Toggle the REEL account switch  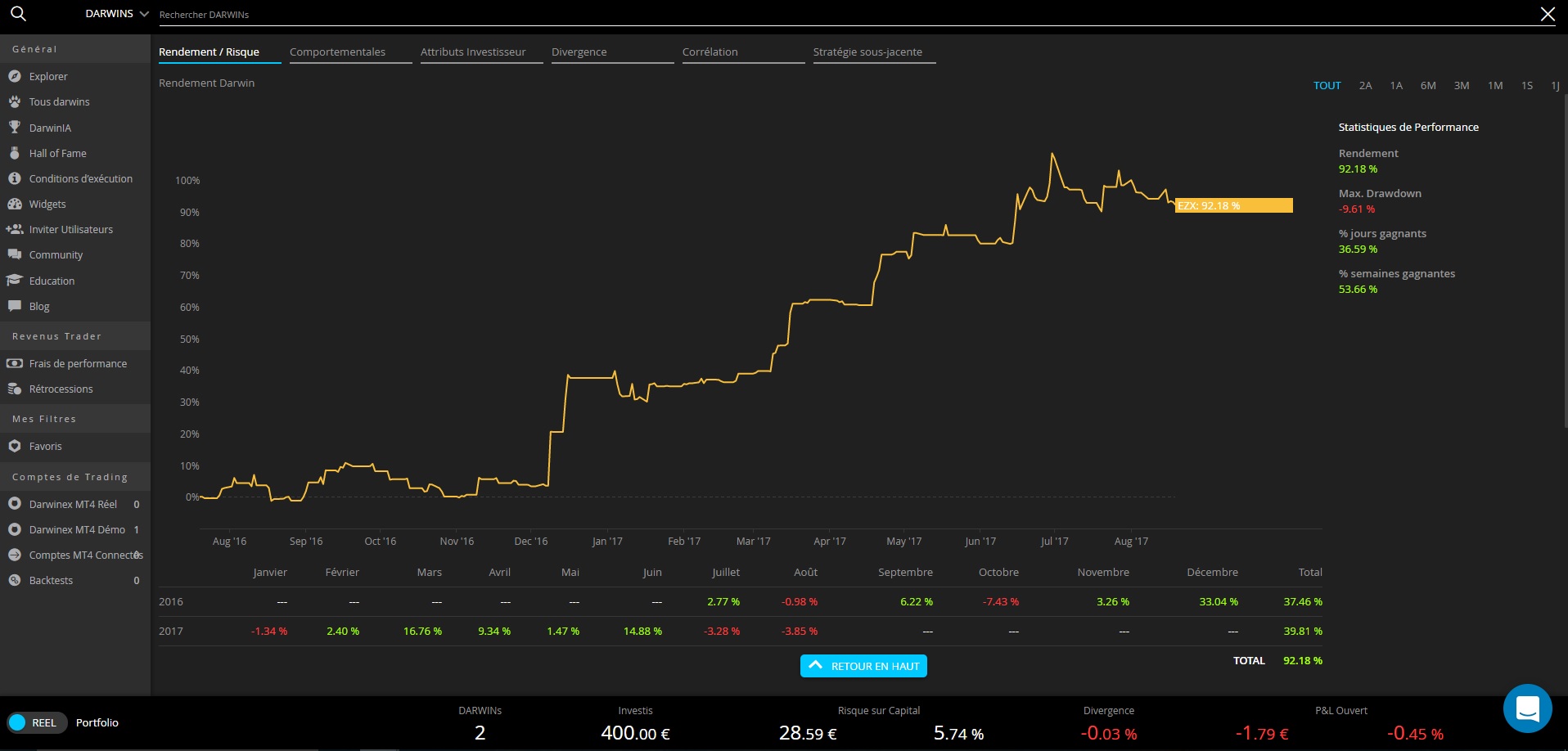point(18,722)
